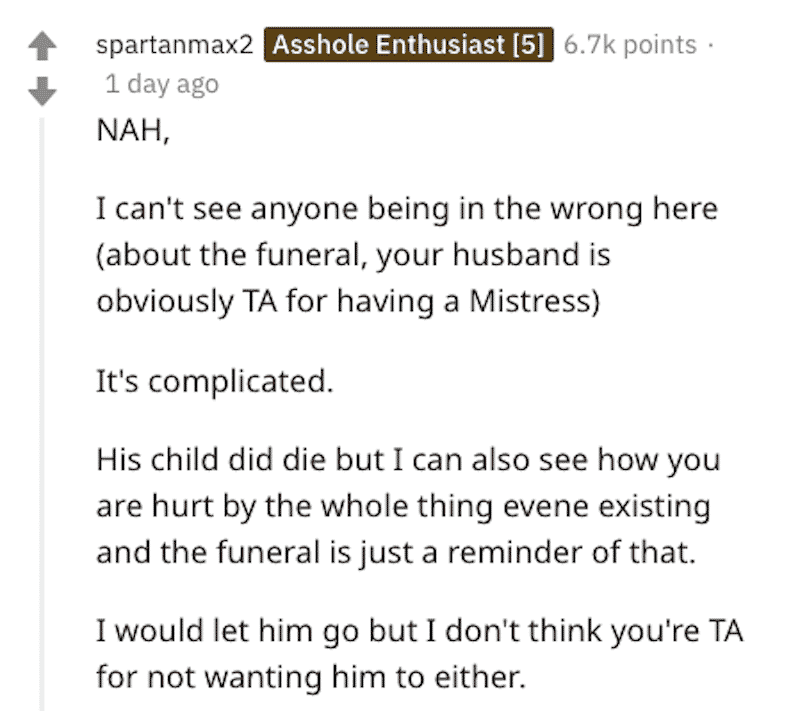Click the sentence 'It's complicated.'

coord(215,381)
